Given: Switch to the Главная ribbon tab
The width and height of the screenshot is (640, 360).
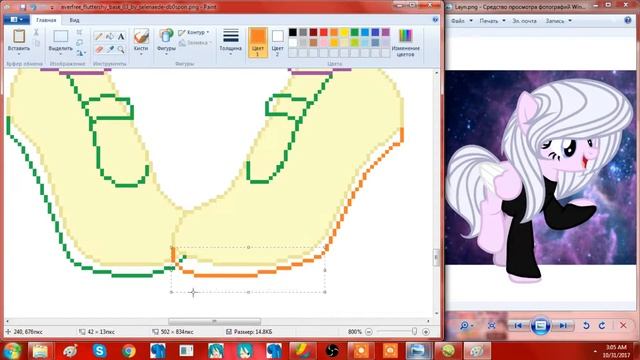Looking at the screenshot, I should 46,20.
